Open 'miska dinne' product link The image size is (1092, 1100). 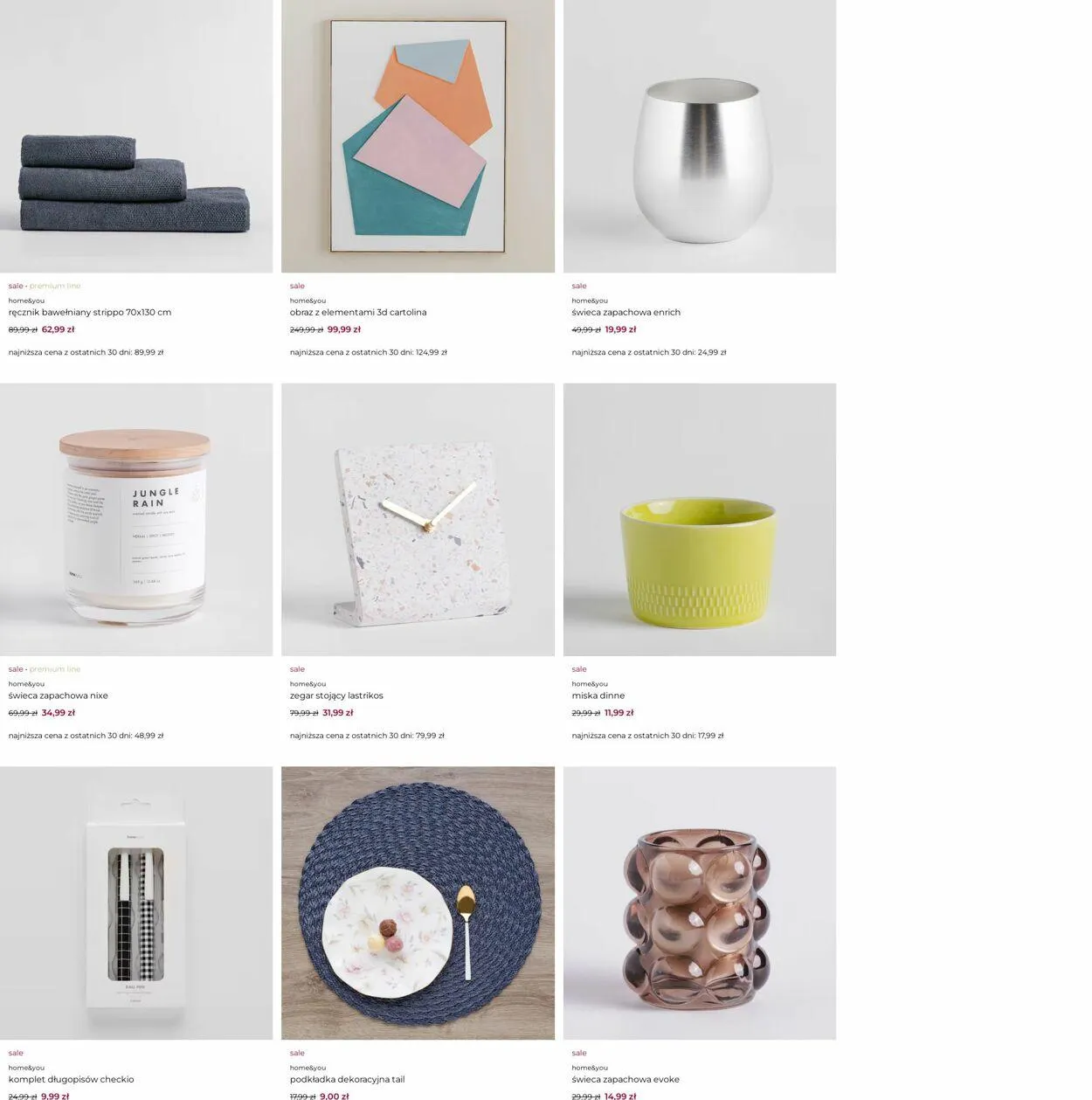[598, 695]
